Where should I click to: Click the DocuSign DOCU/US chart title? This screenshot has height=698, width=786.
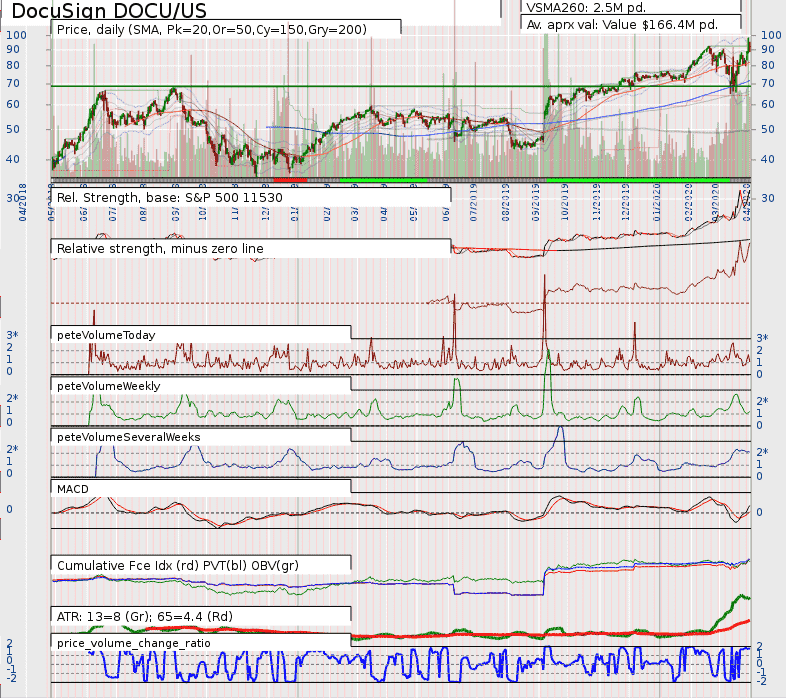coord(109,11)
